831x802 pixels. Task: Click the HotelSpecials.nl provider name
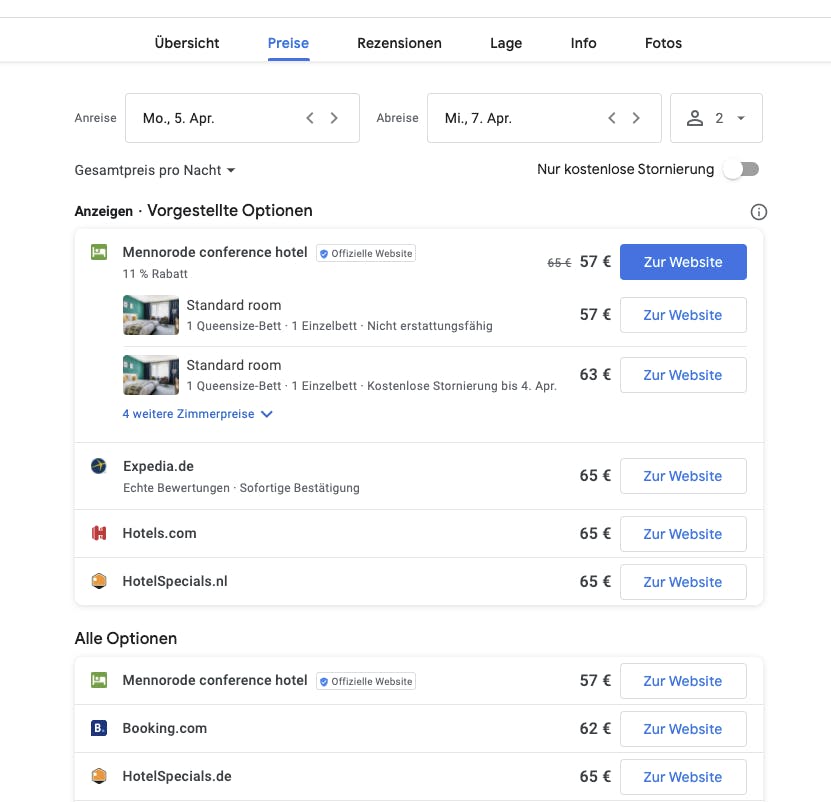click(175, 581)
